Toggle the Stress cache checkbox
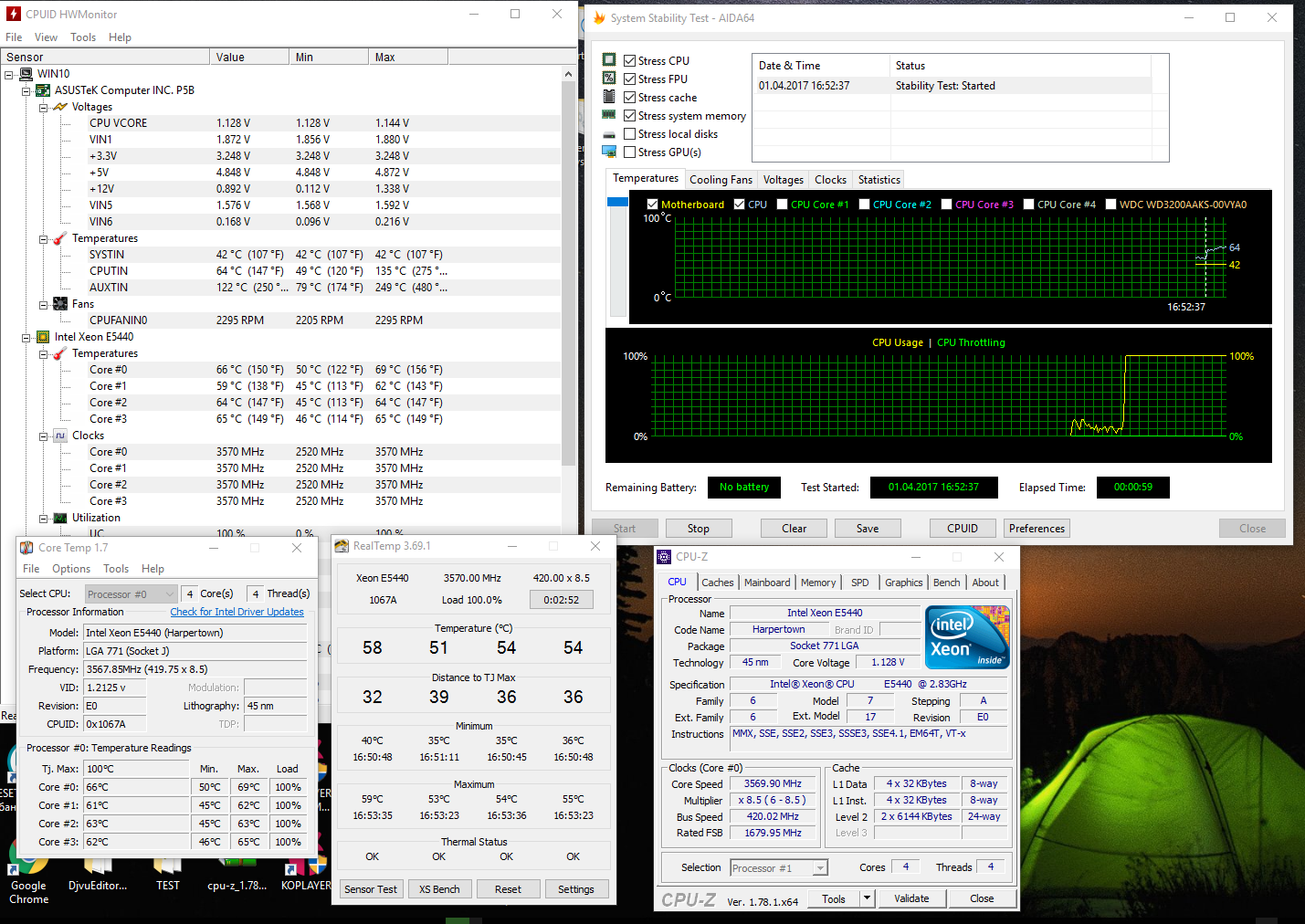The height and width of the screenshot is (924, 1305). coord(630,97)
